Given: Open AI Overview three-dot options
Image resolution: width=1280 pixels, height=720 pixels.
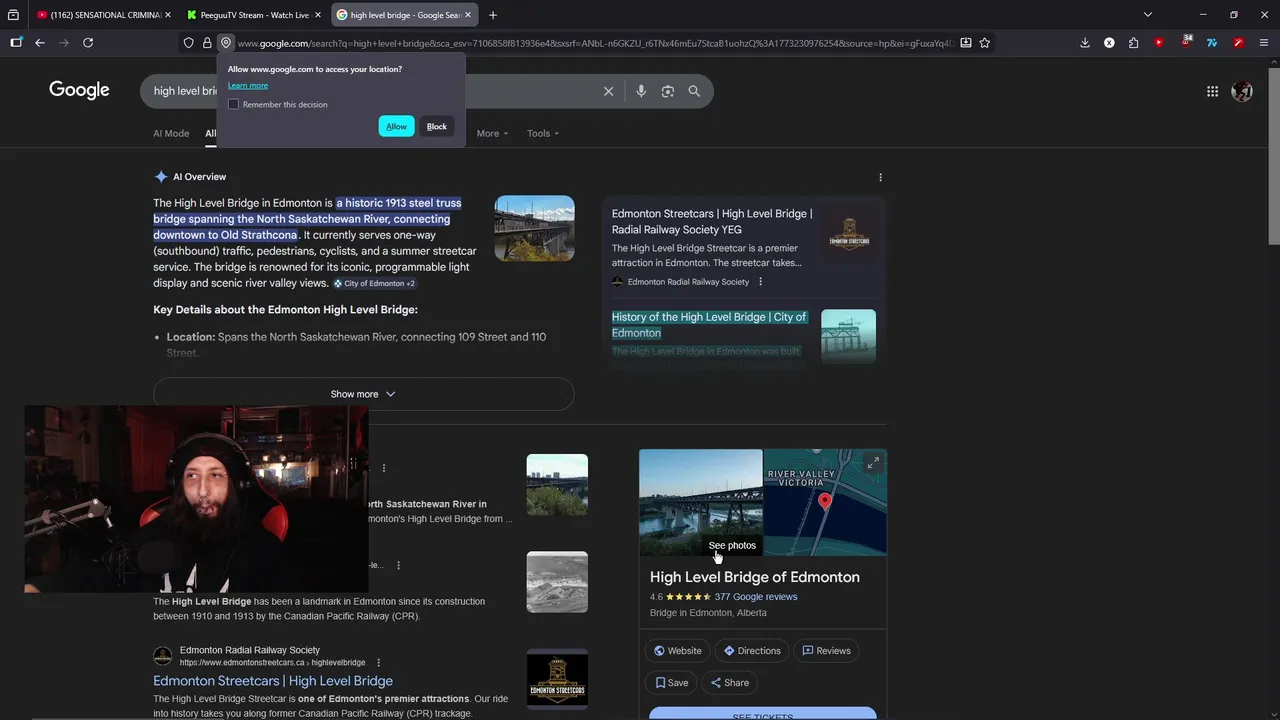Looking at the screenshot, I should [x=880, y=177].
